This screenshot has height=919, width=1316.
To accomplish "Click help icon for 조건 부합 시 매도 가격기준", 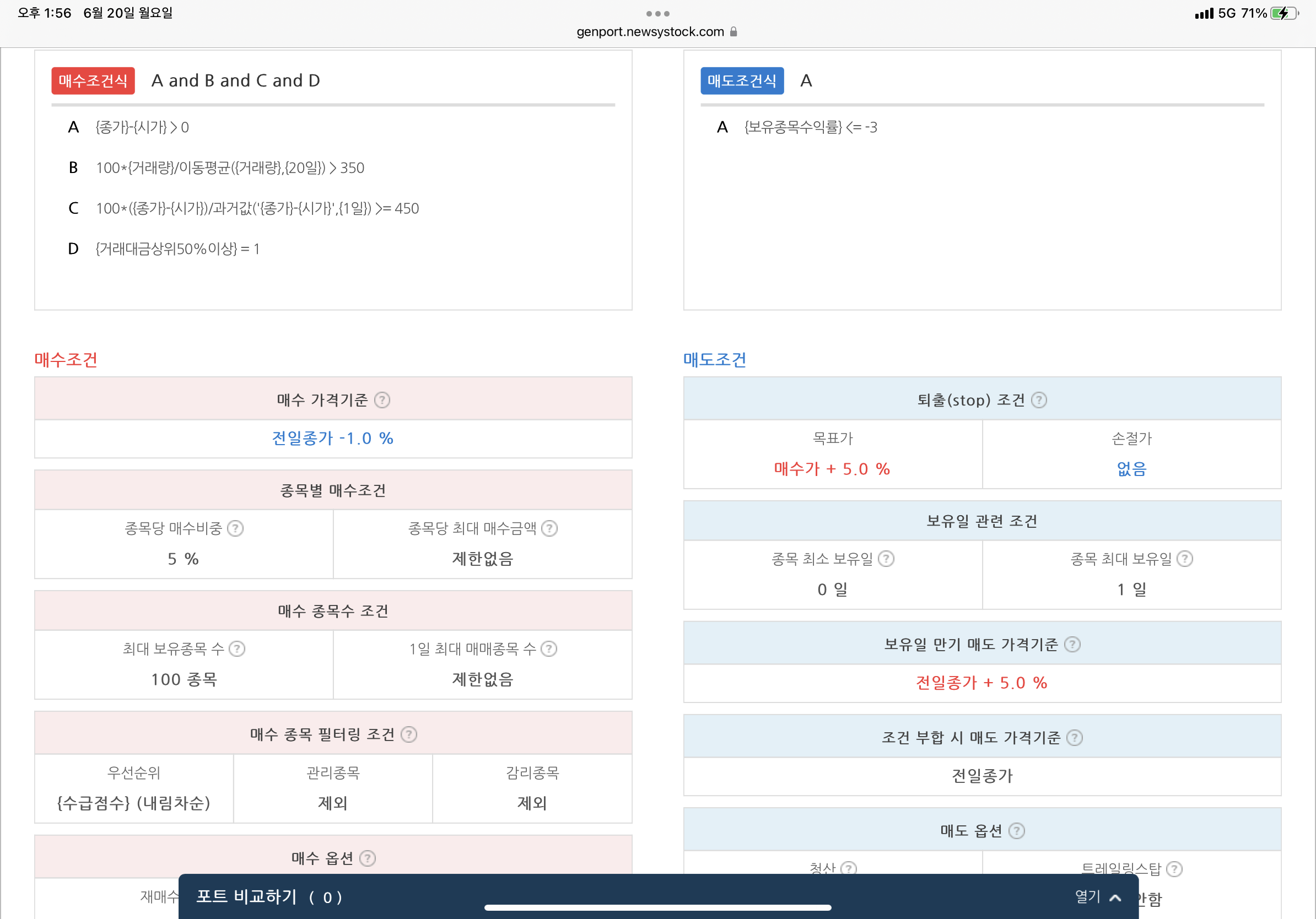I will 1074,737.
